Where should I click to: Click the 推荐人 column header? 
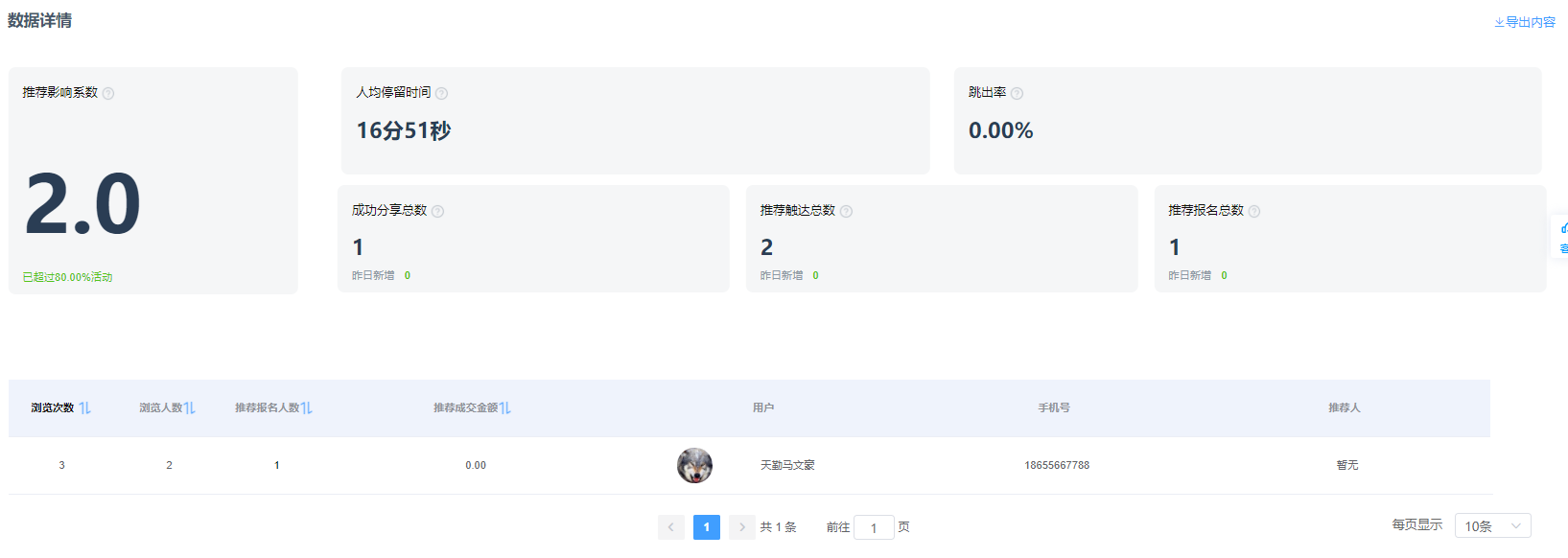pyautogui.click(x=1345, y=407)
